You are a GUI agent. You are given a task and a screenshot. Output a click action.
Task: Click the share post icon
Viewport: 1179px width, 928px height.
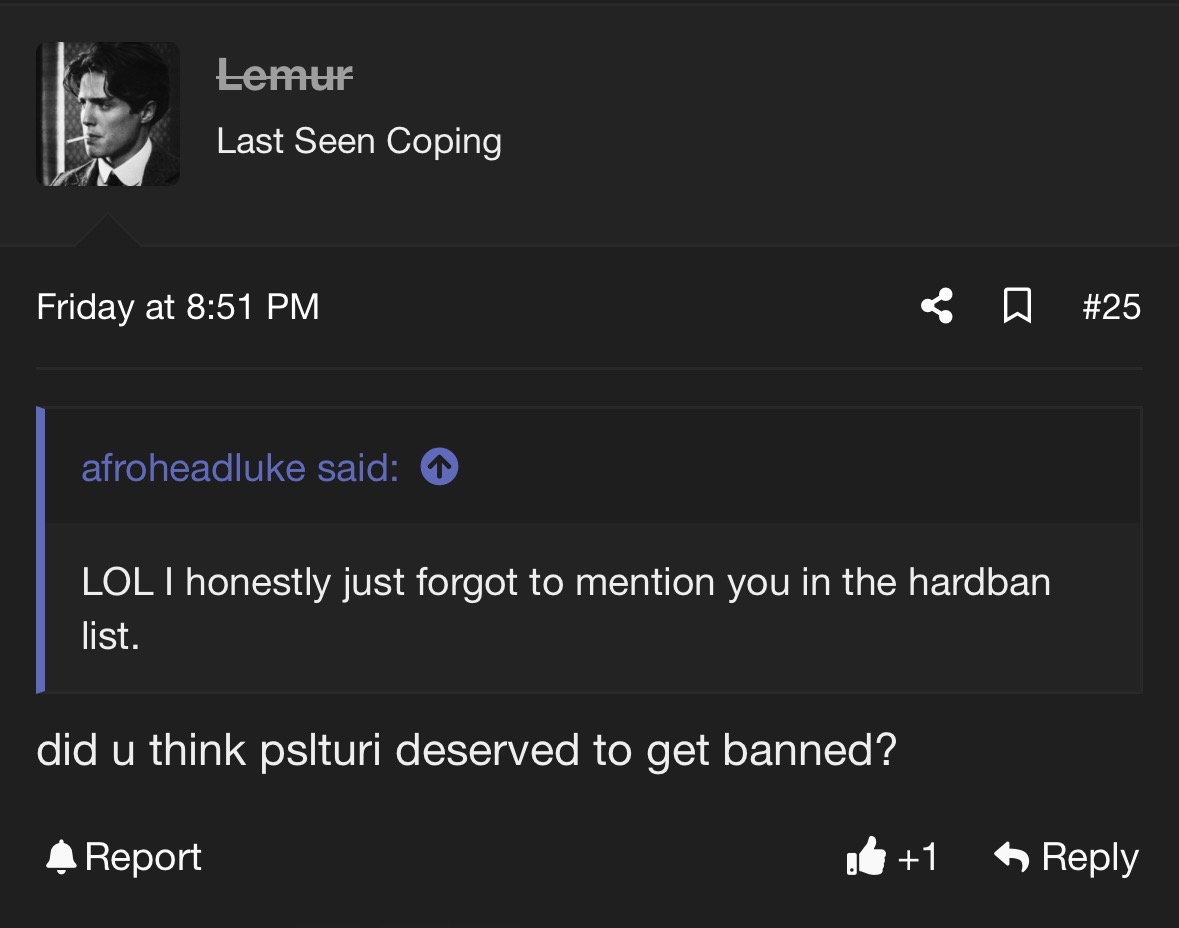pyautogui.click(x=937, y=306)
